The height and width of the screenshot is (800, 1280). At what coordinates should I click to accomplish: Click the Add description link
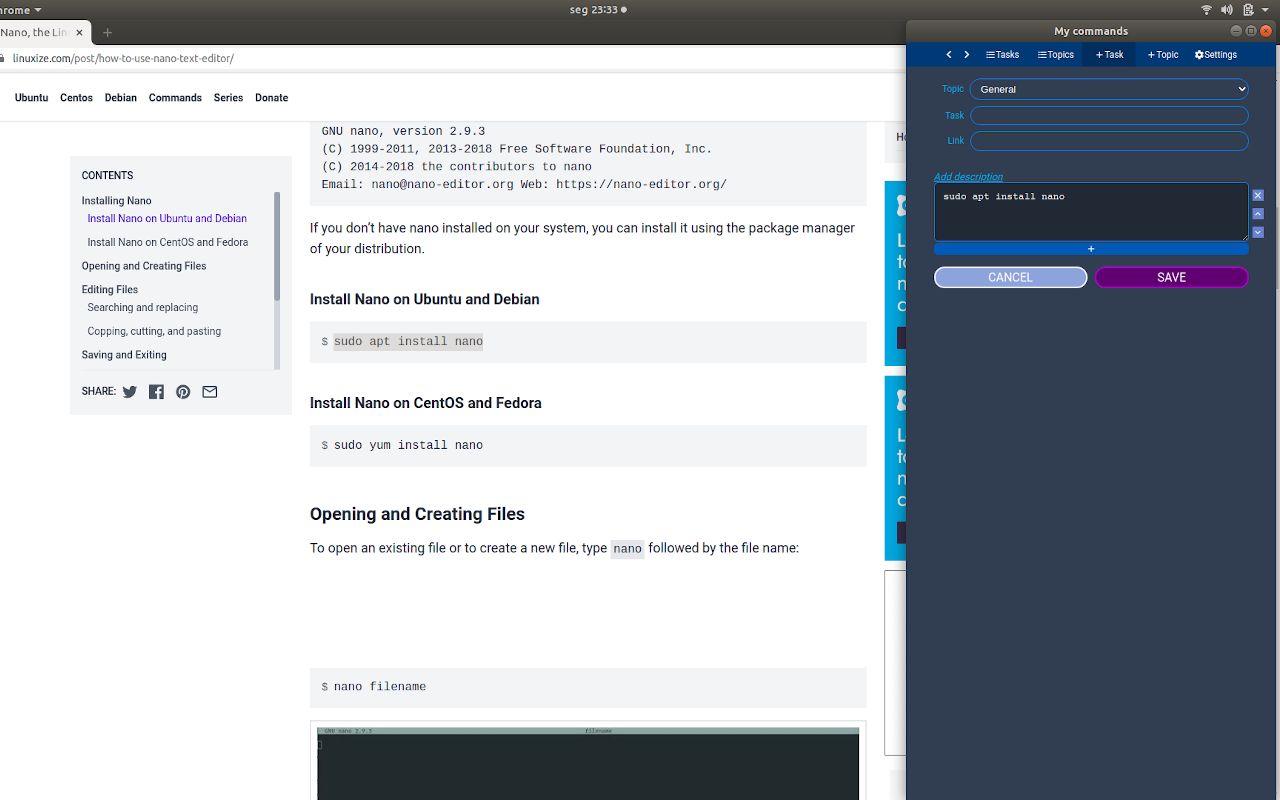click(x=968, y=177)
